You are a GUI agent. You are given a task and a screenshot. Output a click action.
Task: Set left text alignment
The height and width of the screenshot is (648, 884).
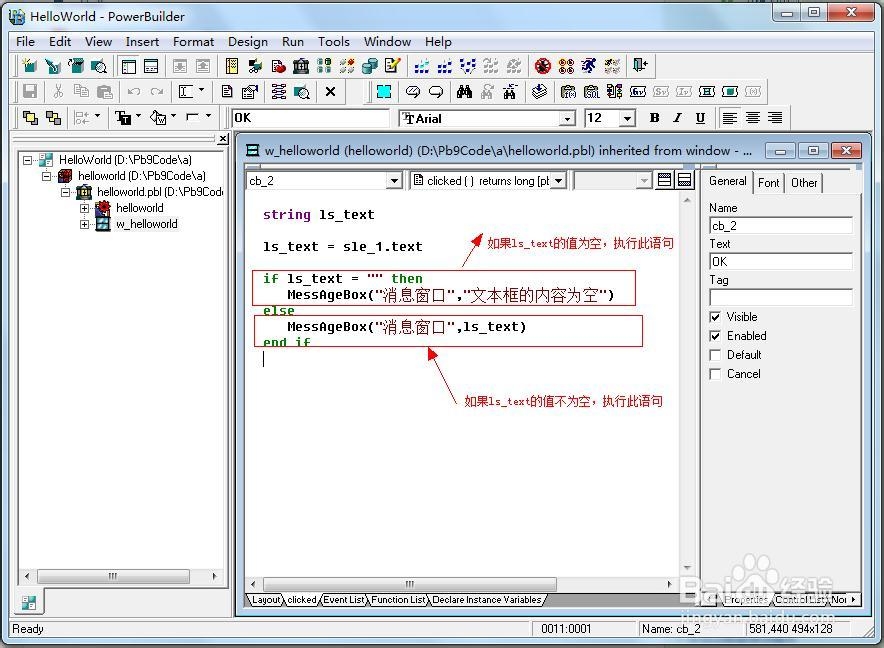point(730,118)
